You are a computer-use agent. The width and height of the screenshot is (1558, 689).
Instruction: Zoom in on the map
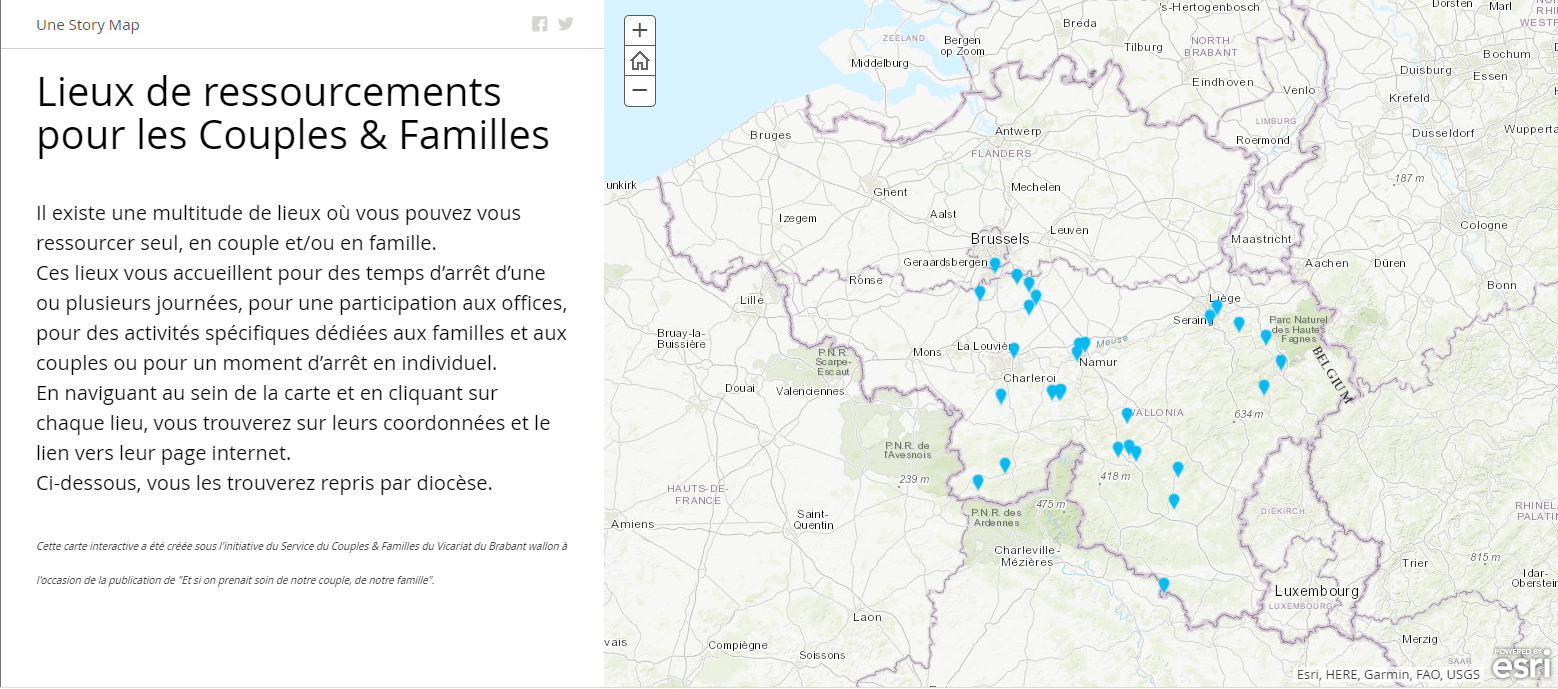click(x=640, y=30)
